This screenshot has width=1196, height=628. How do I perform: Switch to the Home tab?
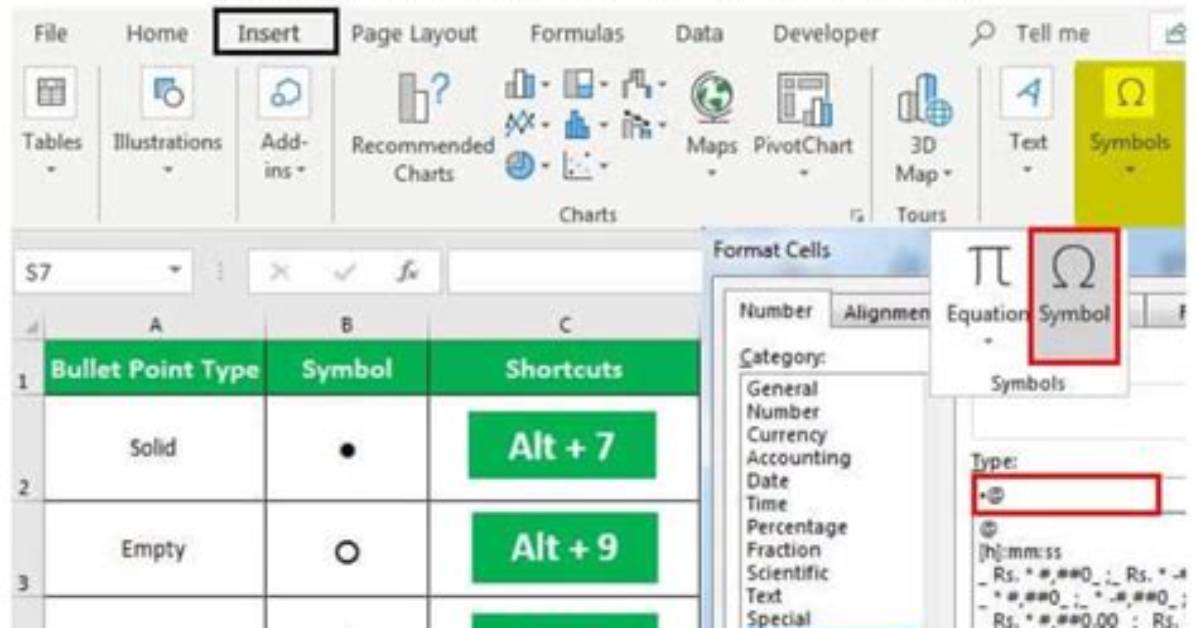pos(156,34)
